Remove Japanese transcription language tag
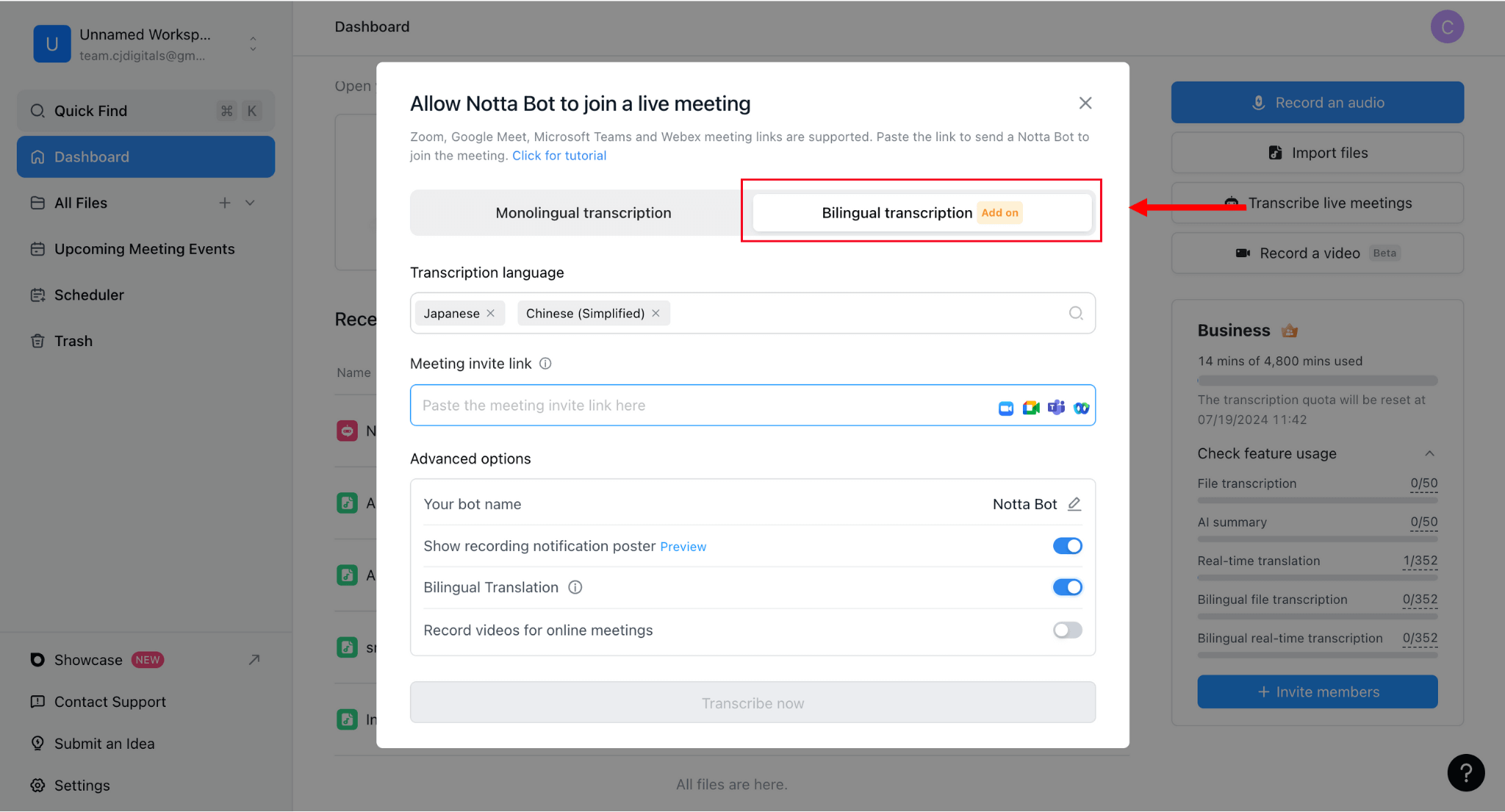This screenshot has width=1505, height=812. point(491,313)
